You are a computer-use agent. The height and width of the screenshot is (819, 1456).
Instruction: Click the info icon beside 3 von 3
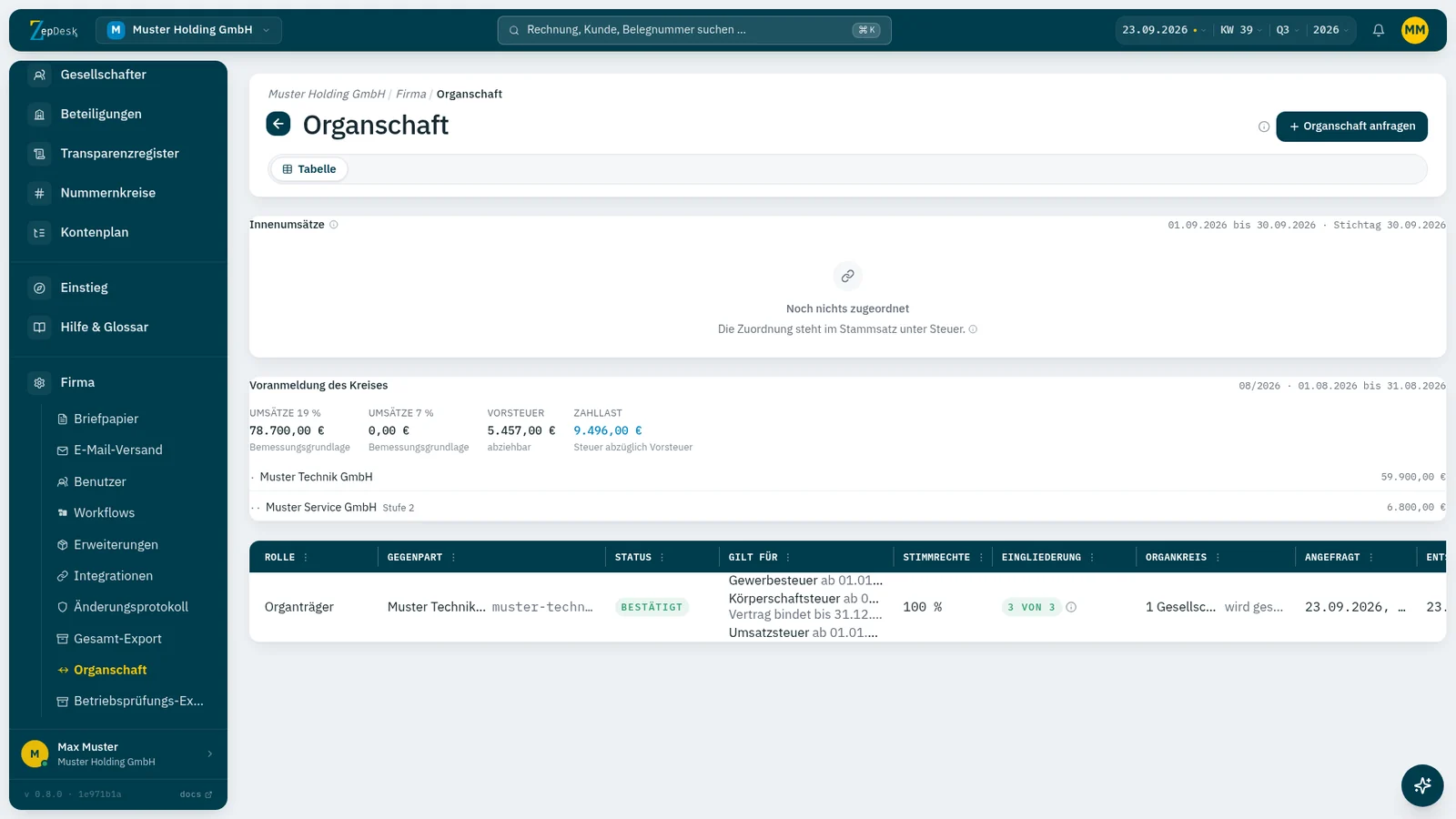1071,607
